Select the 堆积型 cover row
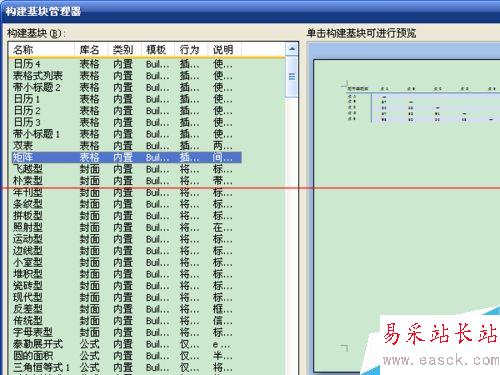 [126, 274]
